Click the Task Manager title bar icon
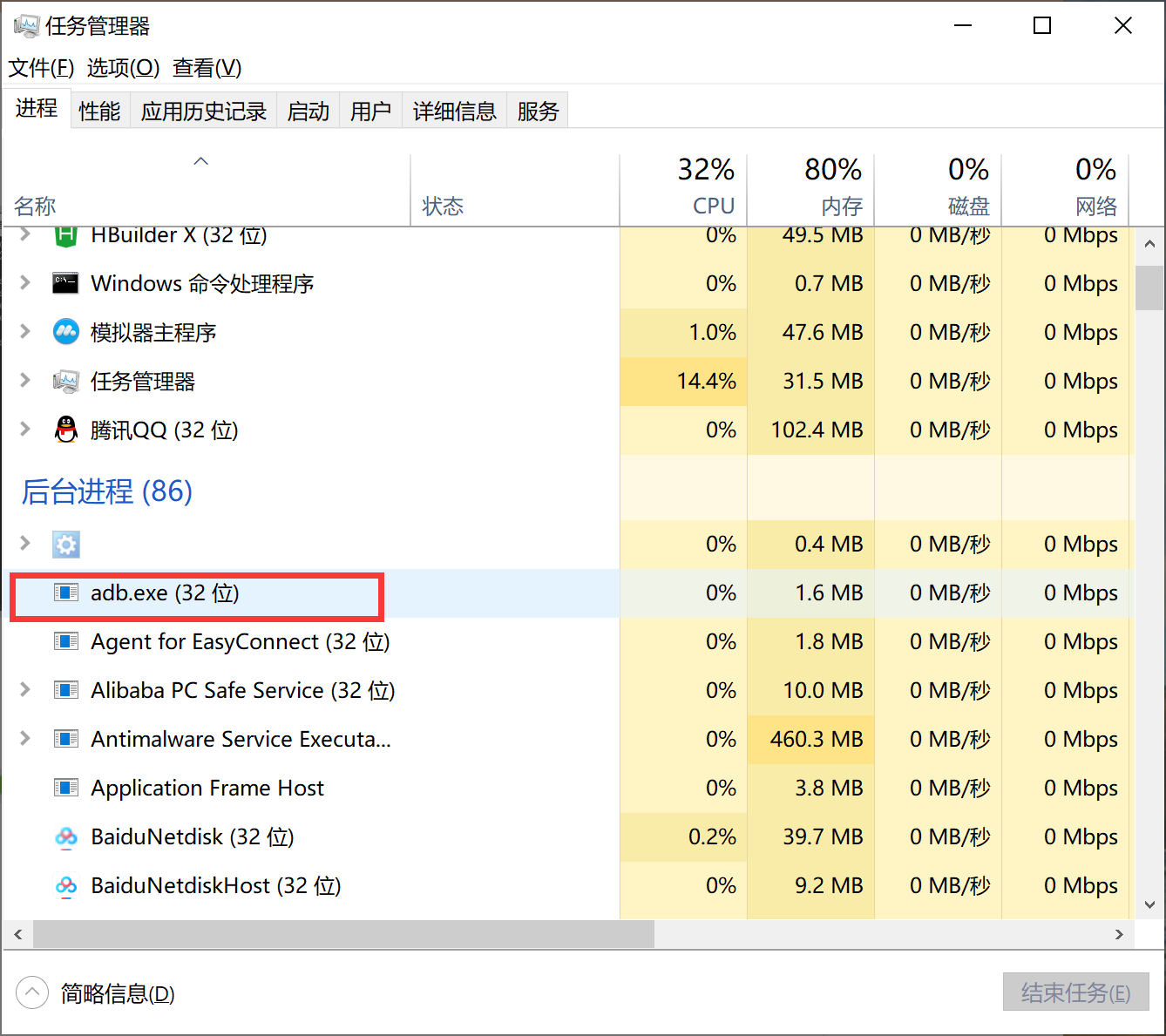1166x1036 pixels. click(x=26, y=26)
